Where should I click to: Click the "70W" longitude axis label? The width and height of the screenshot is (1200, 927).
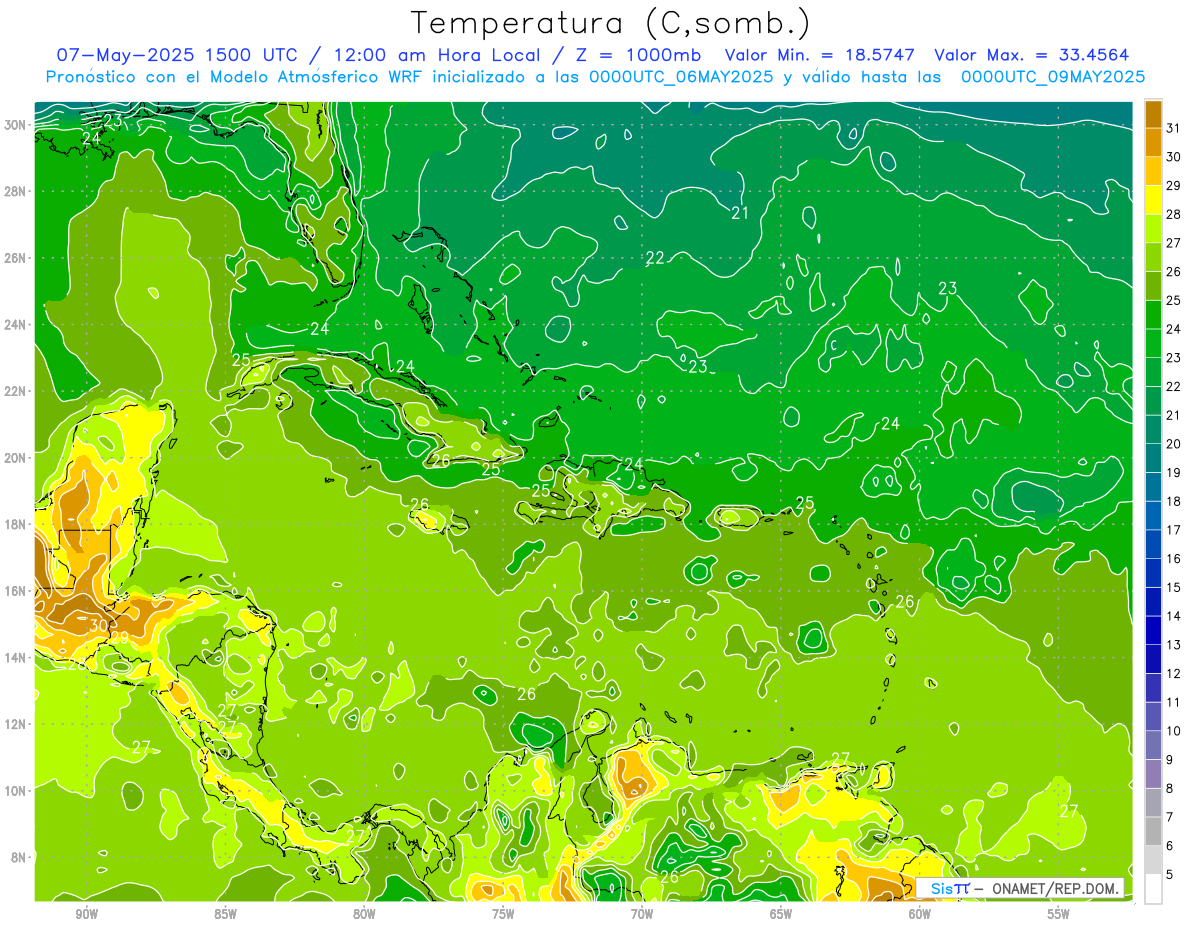click(642, 914)
